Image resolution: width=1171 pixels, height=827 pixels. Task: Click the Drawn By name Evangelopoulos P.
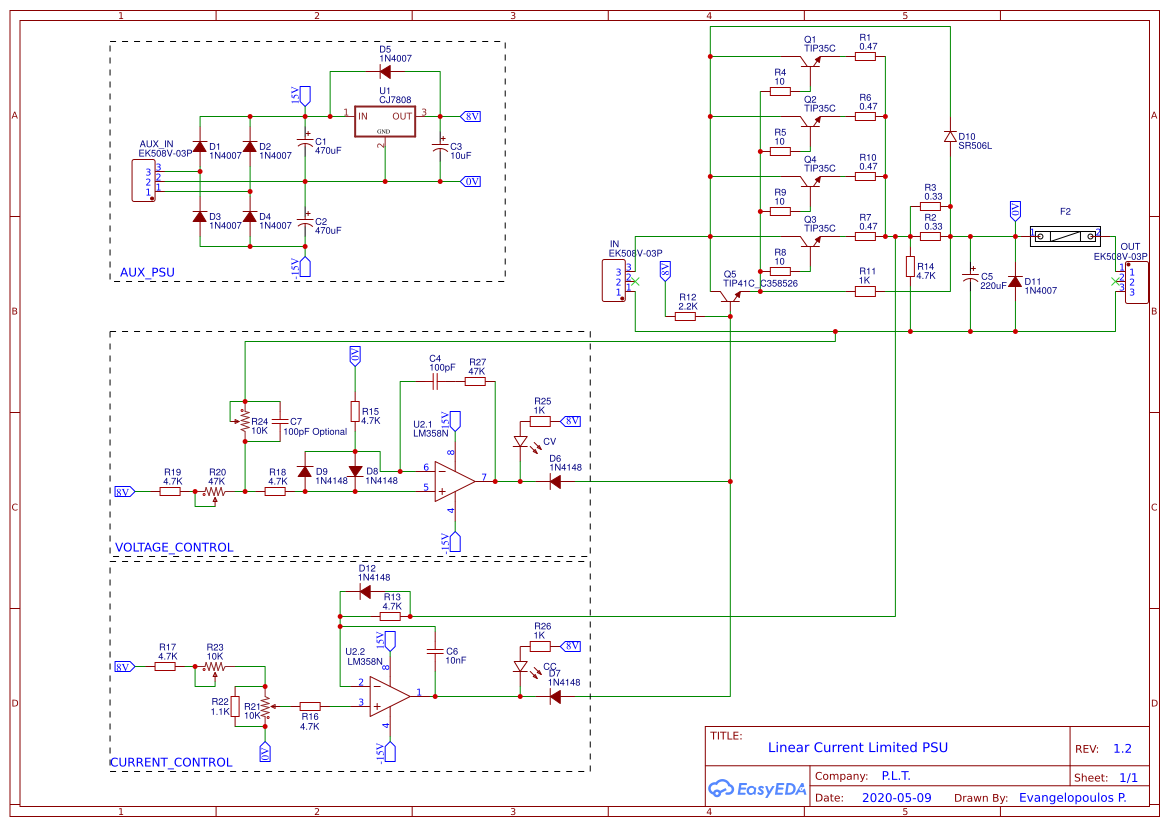(1074, 798)
